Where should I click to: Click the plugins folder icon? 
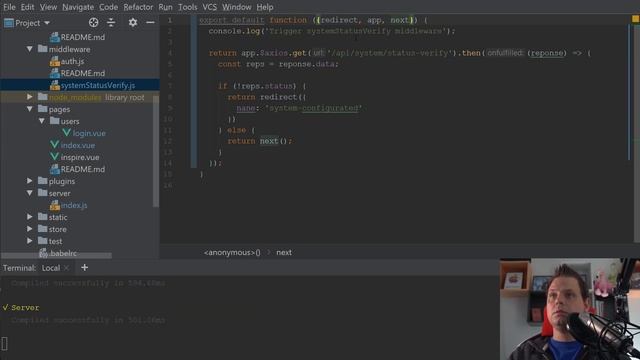42,181
